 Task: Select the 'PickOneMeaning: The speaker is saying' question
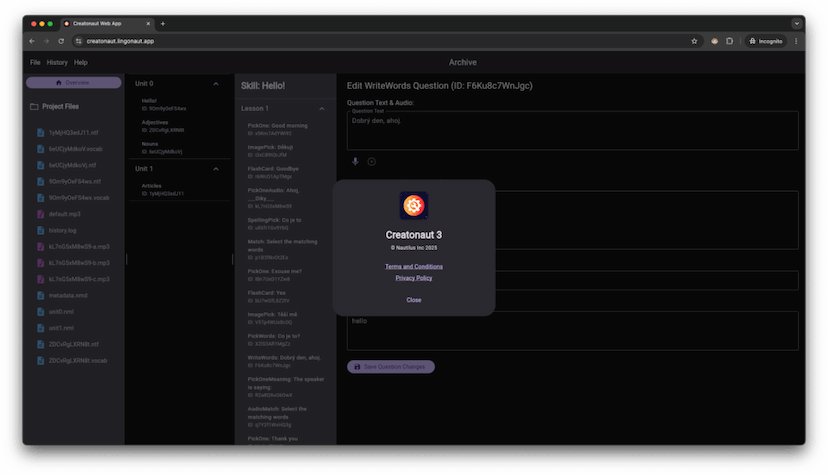(285, 387)
